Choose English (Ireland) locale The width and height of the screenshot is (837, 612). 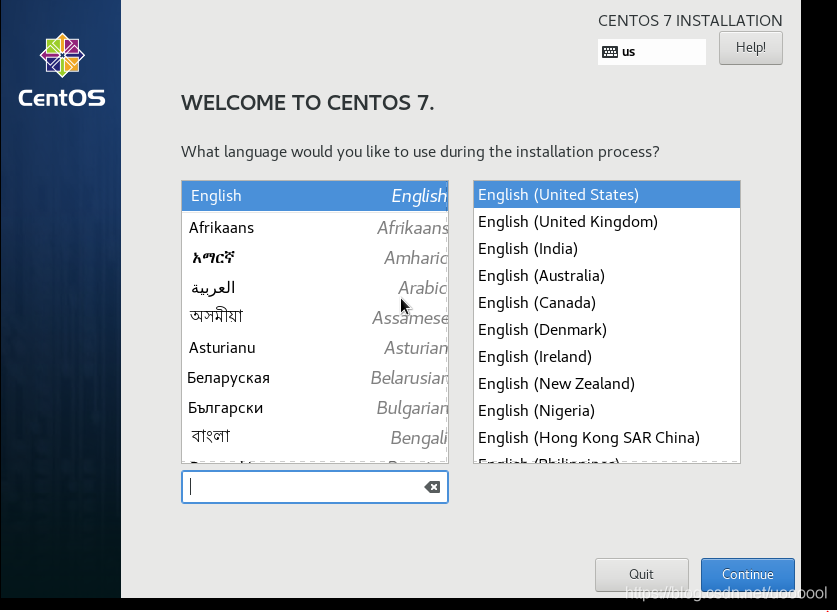(607, 356)
